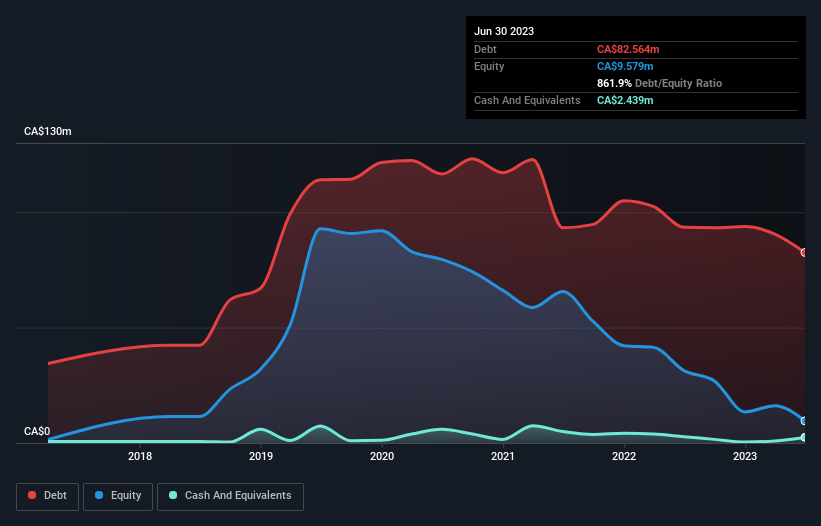This screenshot has width=821, height=526.
Task: Toggle the Debt series legend button
Action: click(48, 496)
